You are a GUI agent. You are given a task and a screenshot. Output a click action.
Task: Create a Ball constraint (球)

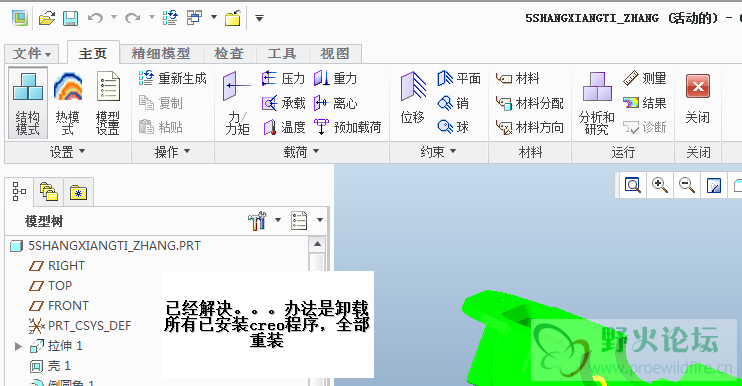click(x=453, y=127)
